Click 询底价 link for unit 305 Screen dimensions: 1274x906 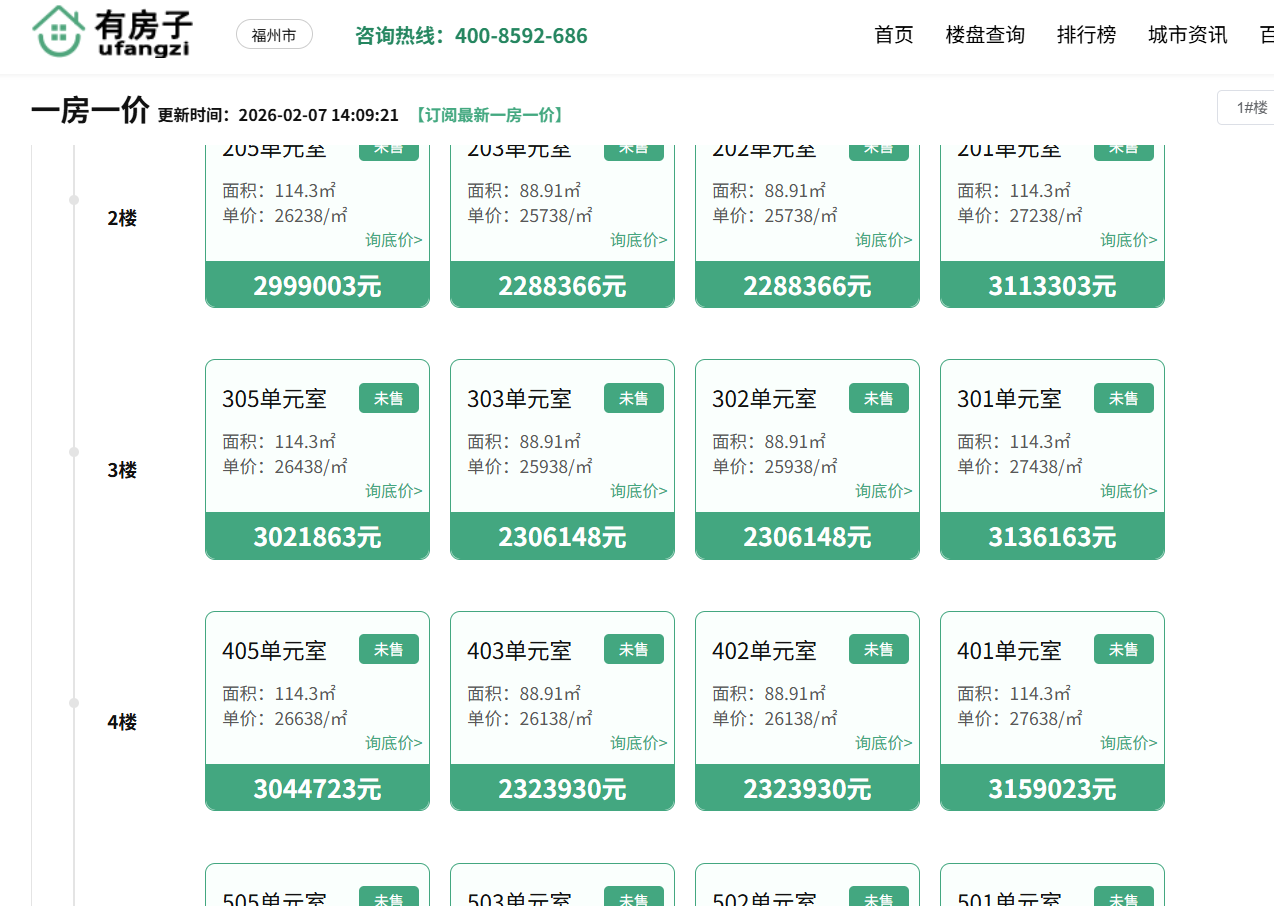[393, 491]
